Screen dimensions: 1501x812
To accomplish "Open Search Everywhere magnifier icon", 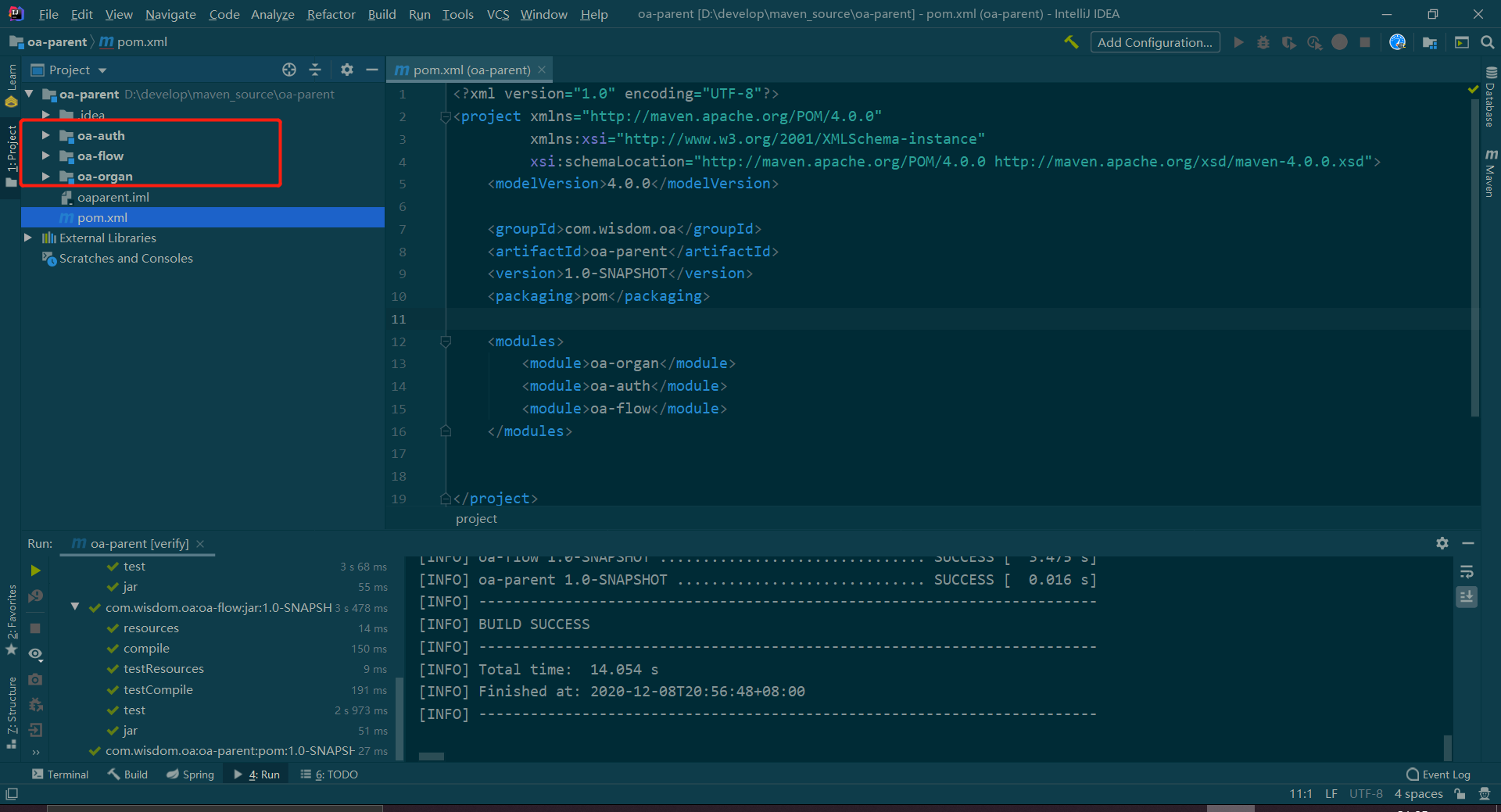I will (x=1488, y=42).
